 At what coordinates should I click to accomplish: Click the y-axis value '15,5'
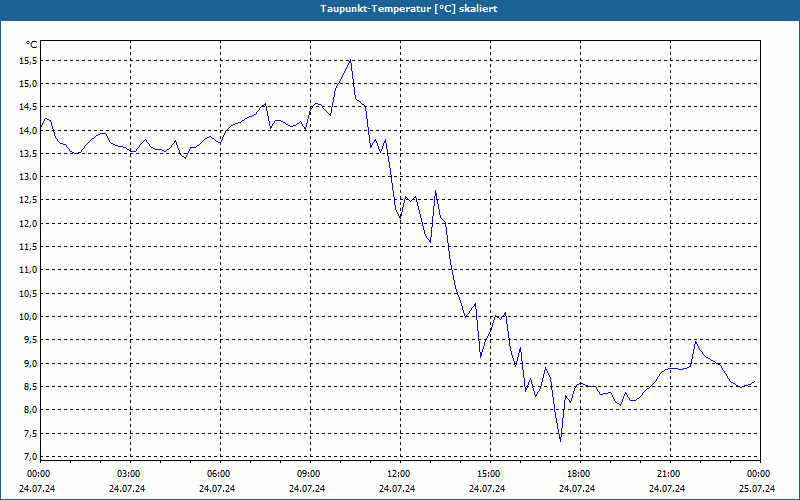(x=29, y=61)
